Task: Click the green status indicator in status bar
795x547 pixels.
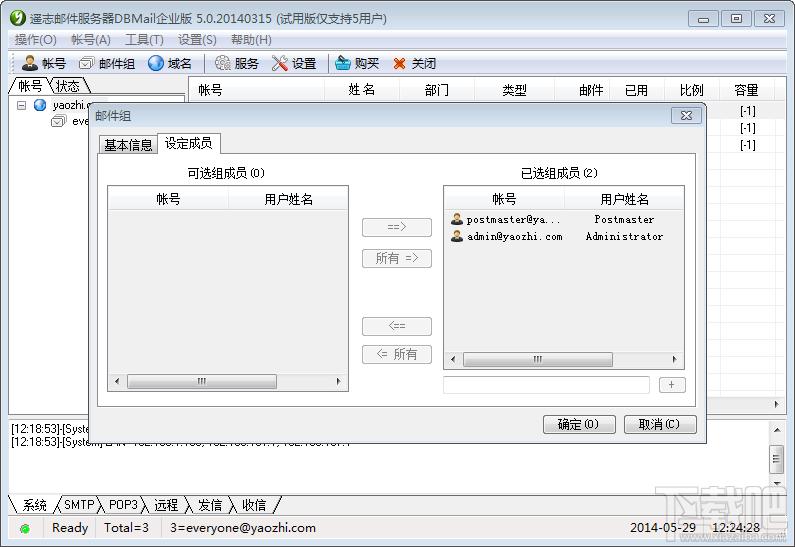Action: click(24, 529)
